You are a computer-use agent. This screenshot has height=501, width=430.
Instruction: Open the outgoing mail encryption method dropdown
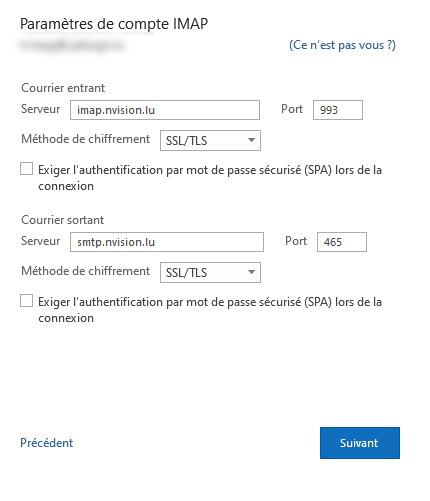click(x=210, y=273)
